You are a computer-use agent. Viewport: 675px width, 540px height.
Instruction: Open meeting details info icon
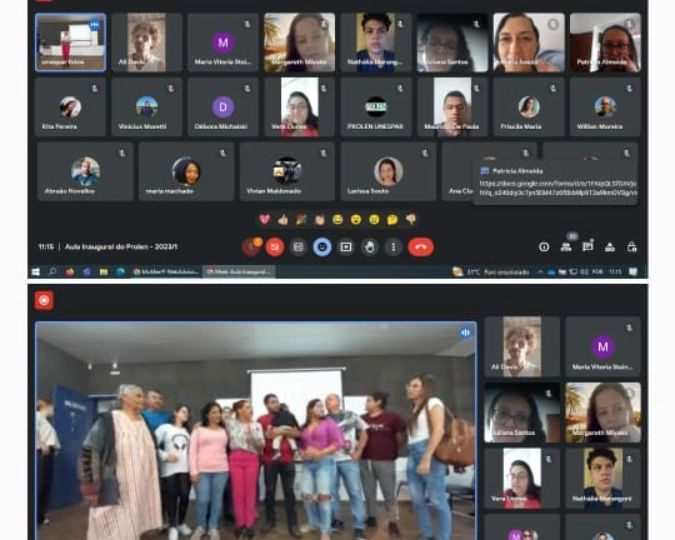click(544, 247)
